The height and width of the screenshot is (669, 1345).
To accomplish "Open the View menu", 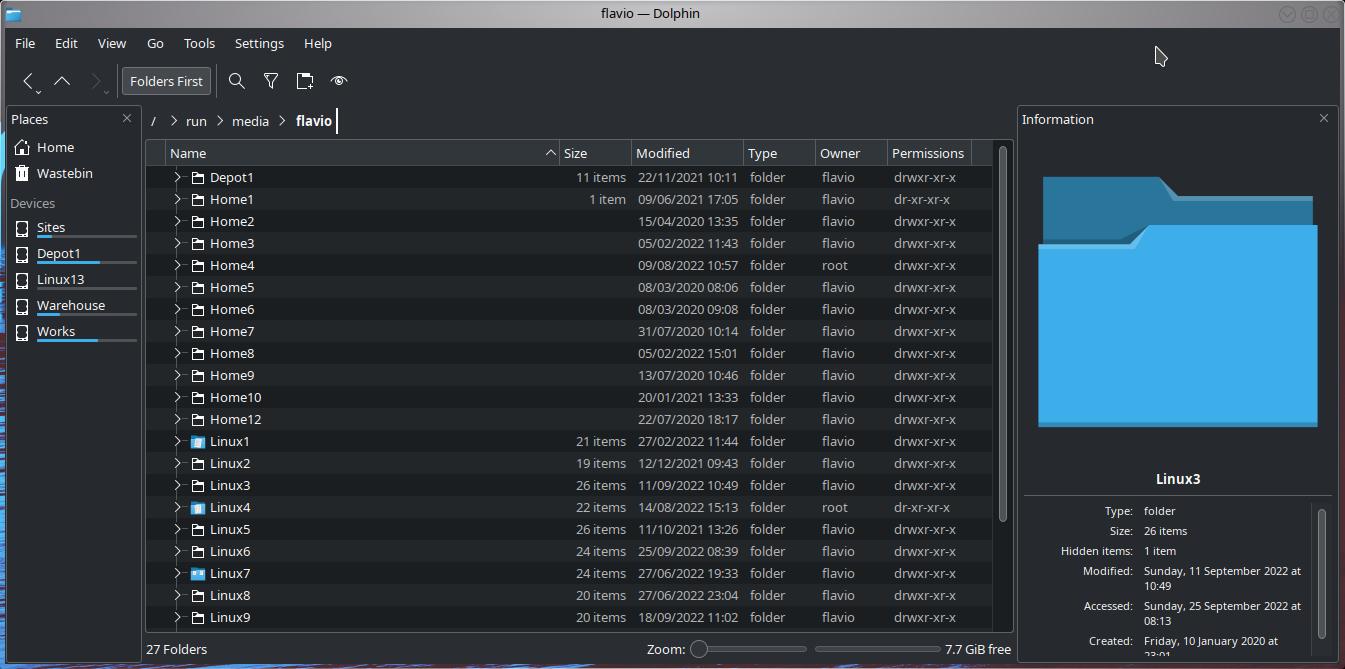I will click(112, 43).
